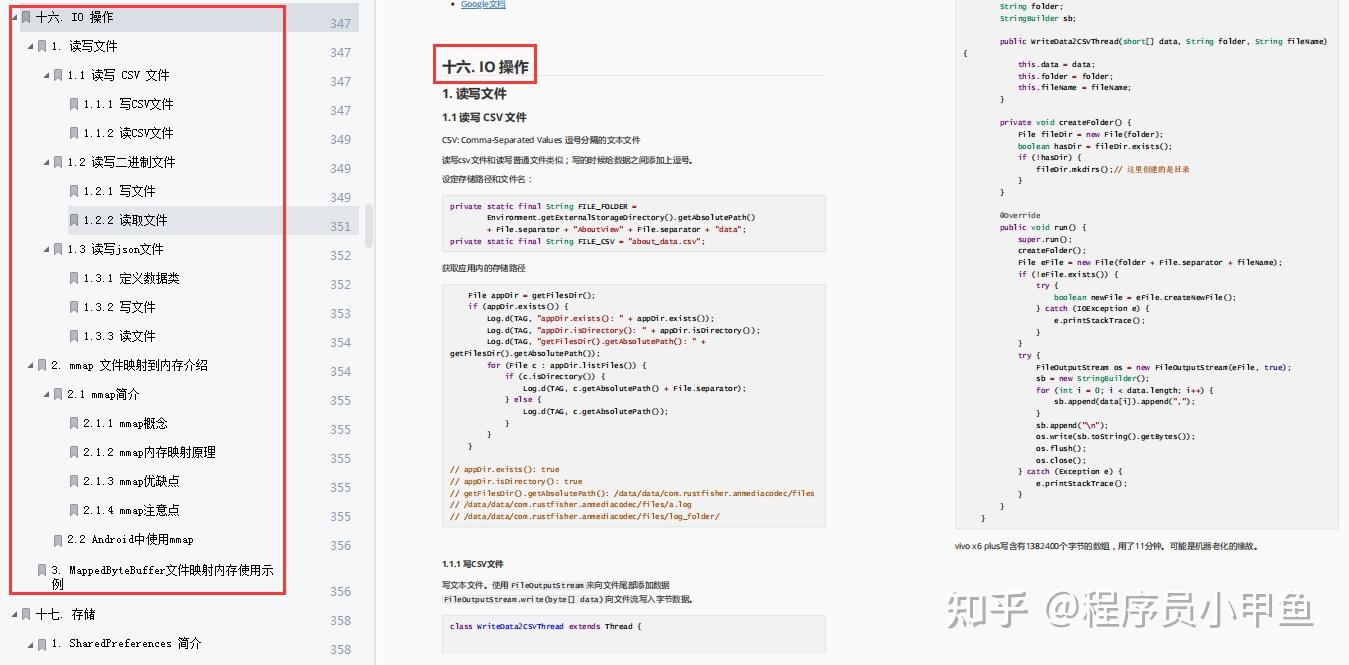Click bookmark icon beside 1.2 读写二进制文件
Viewport: 1349px width, 665px height.
tap(58, 162)
